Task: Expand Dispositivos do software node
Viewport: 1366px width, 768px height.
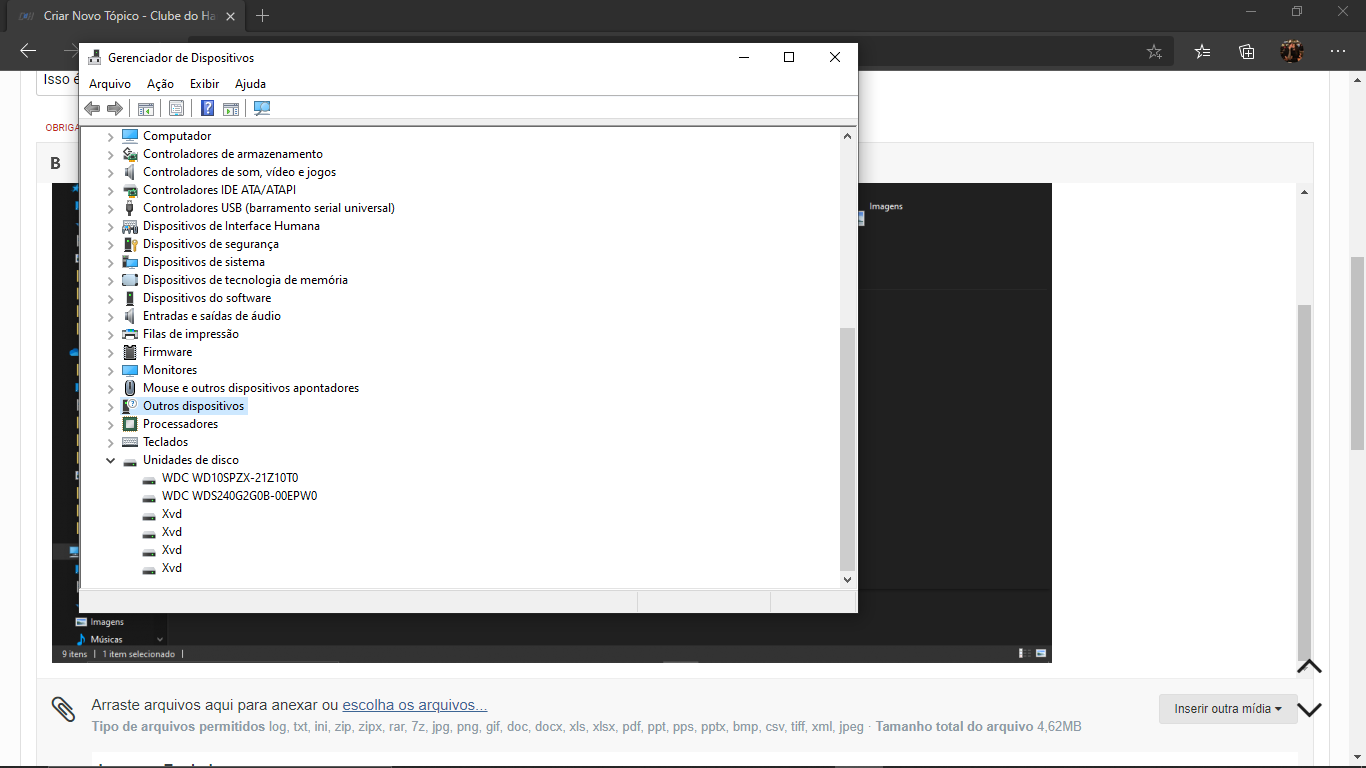Action: tap(110, 298)
